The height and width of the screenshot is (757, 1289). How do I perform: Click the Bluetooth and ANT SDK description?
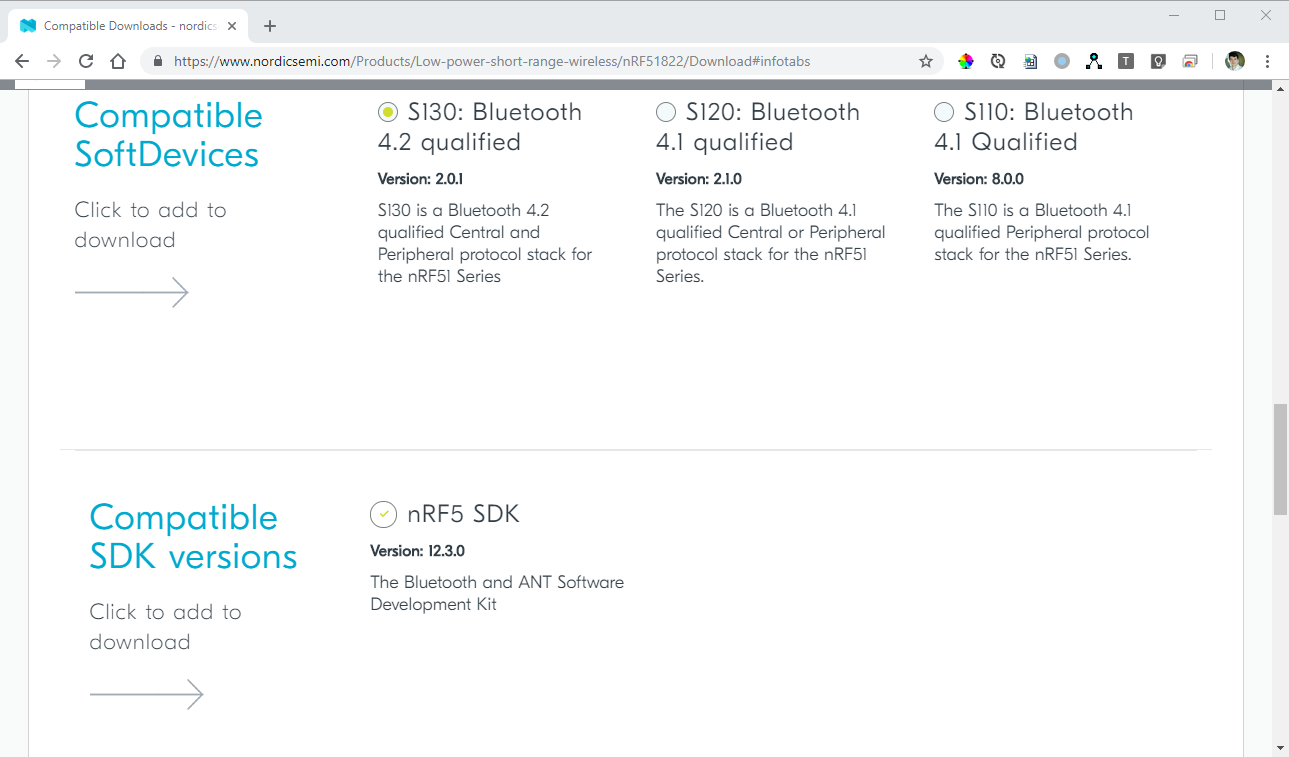pyautogui.click(x=497, y=593)
